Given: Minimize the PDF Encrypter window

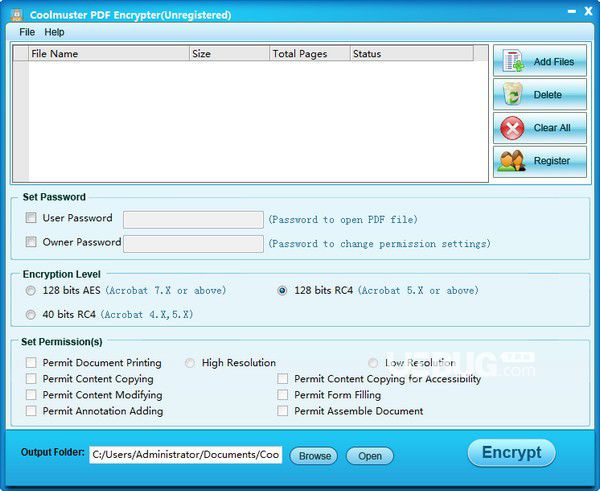Looking at the screenshot, I should [x=572, y=12].
